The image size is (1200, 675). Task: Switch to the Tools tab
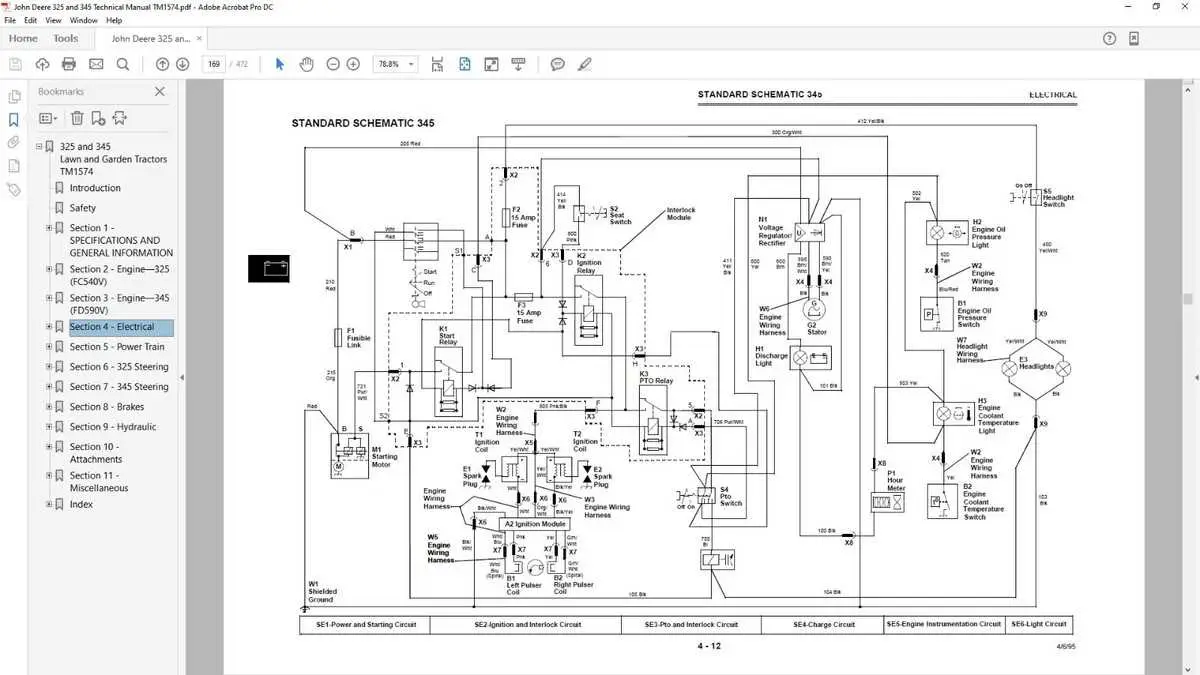66,38
